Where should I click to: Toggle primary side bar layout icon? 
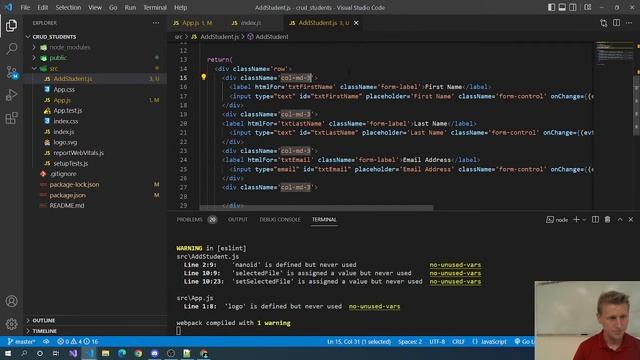(551, 7)
